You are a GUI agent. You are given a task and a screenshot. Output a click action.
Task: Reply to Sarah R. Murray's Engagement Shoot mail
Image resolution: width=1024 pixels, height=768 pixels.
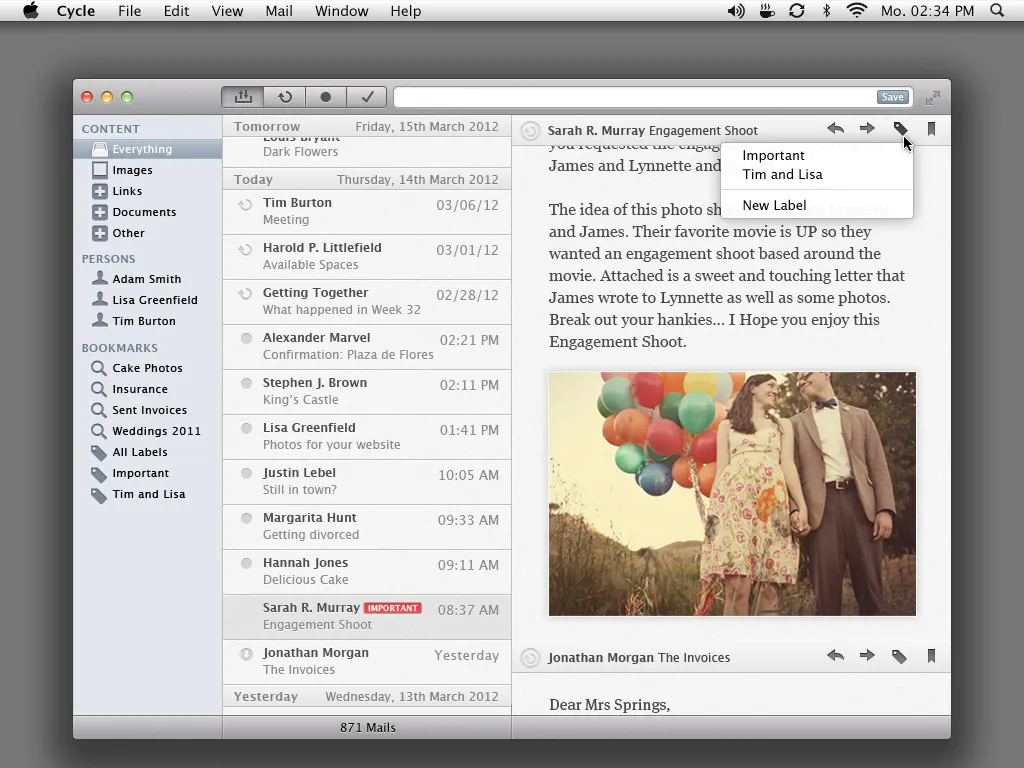click(x=835, y=129)
